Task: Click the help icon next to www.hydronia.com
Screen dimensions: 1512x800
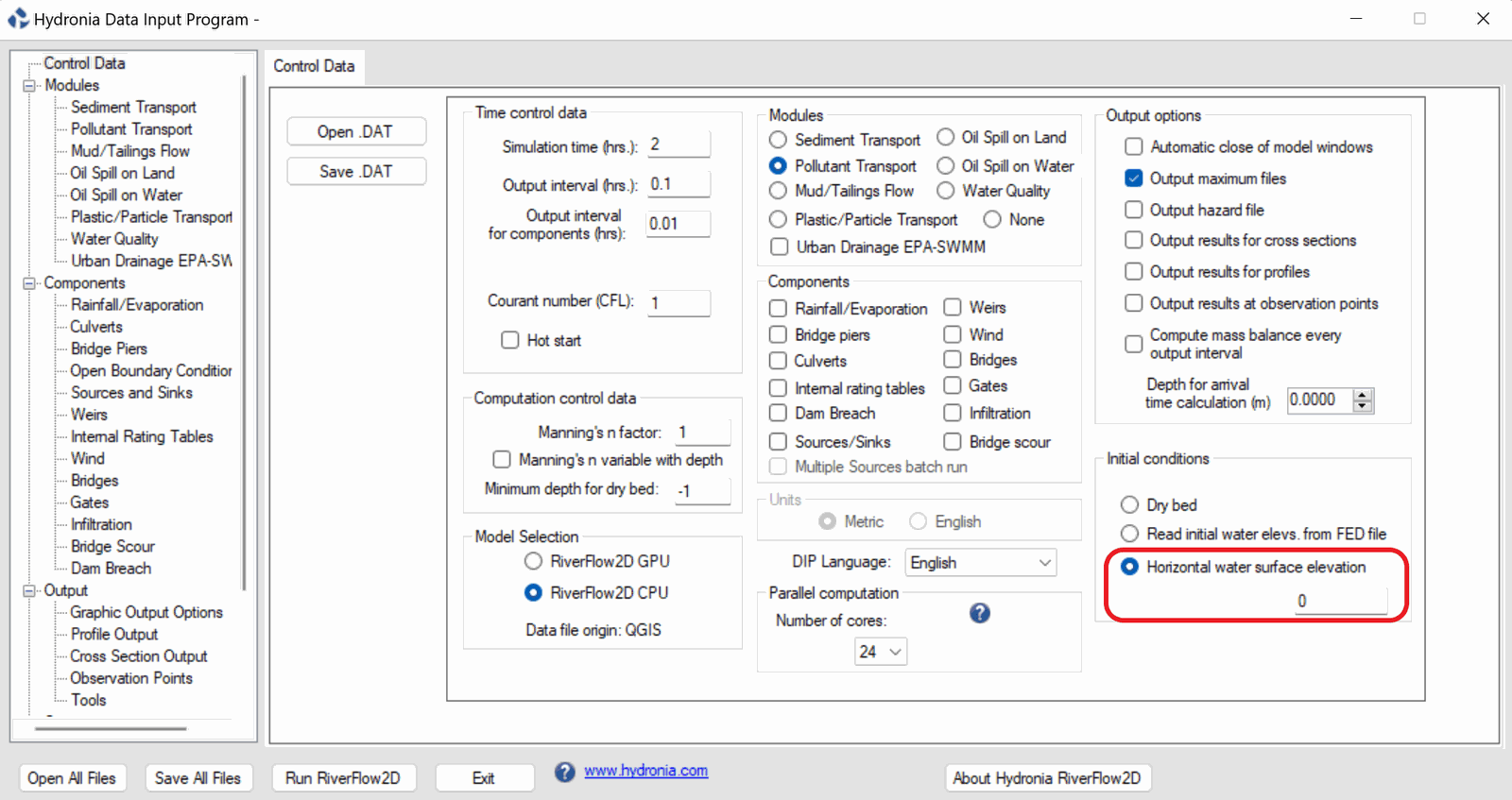Action: click(x=564, y=772)
